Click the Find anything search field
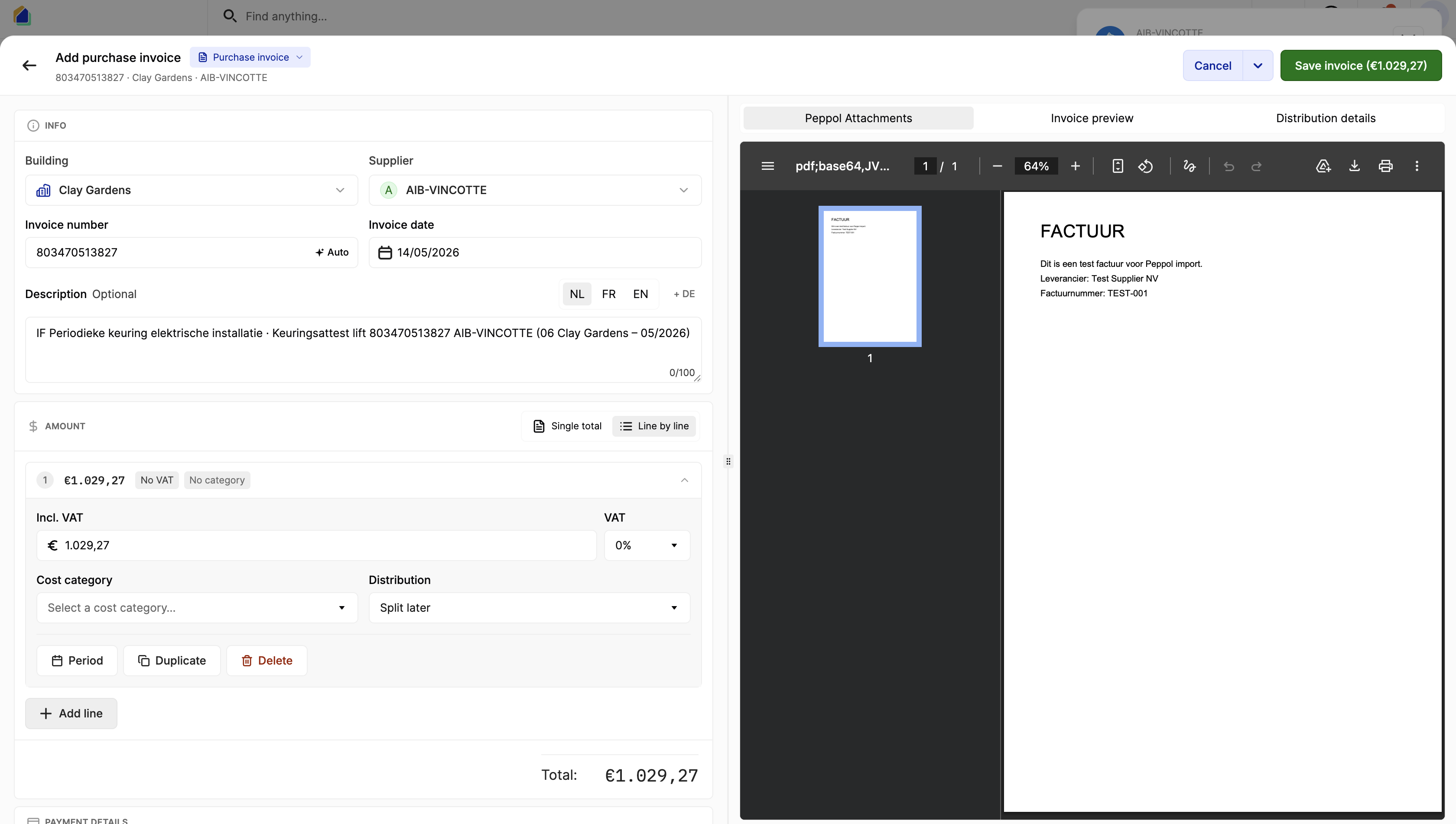The height and width of the screenshot is (824, 1456). (286, 16)
